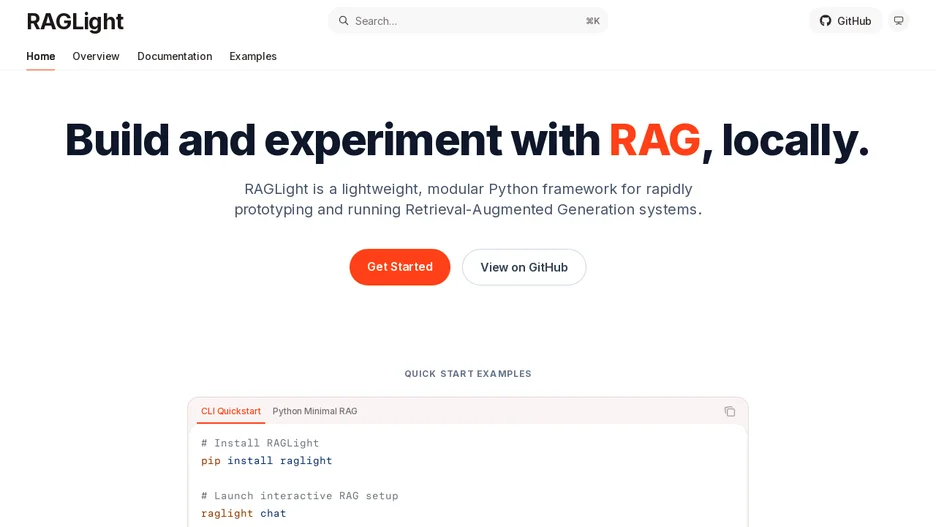Viewport: 936px width, 527px height.
Task: Click the 'pip install raglight' code line
Action: 266,461
